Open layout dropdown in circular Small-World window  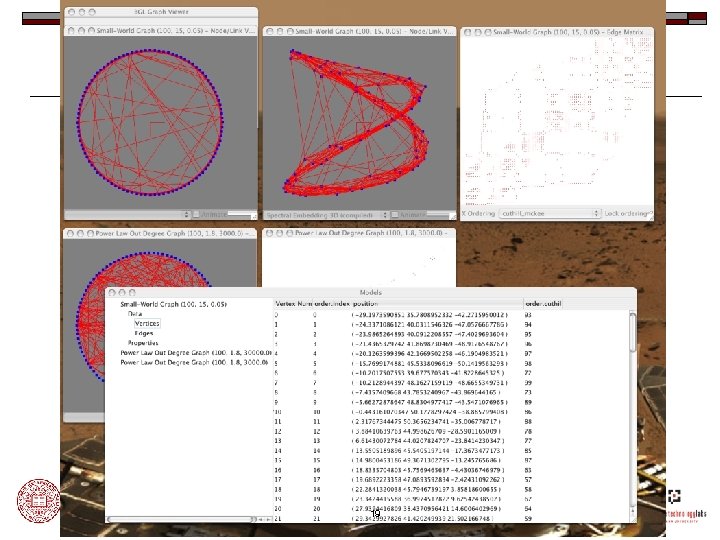(127, 214)
